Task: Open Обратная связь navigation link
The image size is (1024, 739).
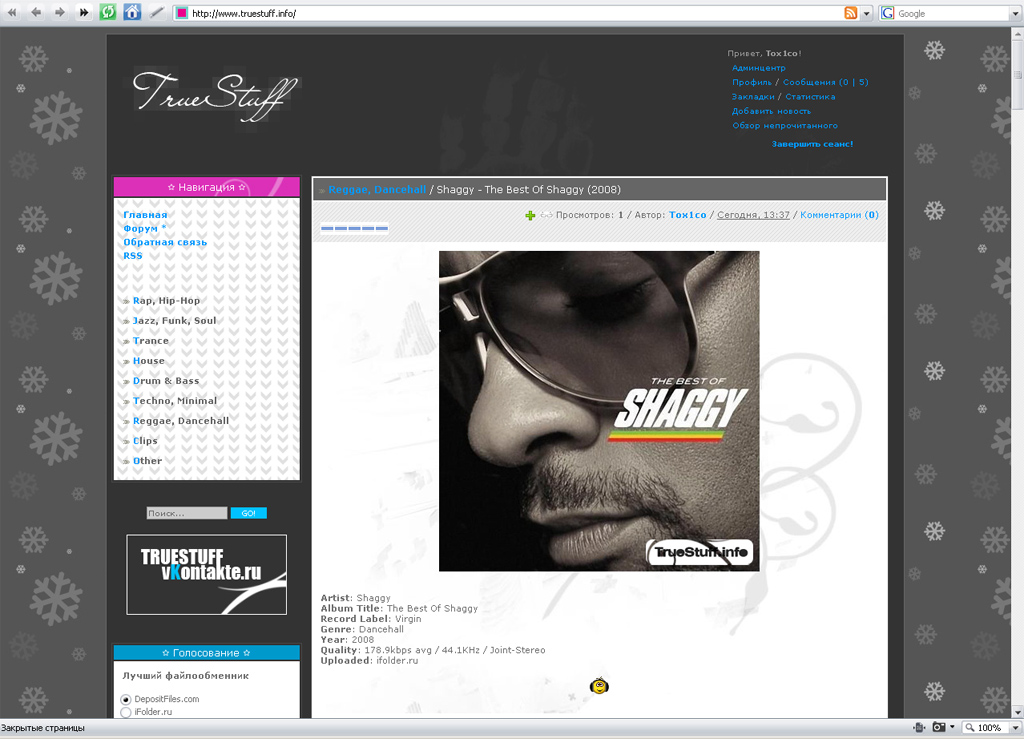Action: coord(165,242)
